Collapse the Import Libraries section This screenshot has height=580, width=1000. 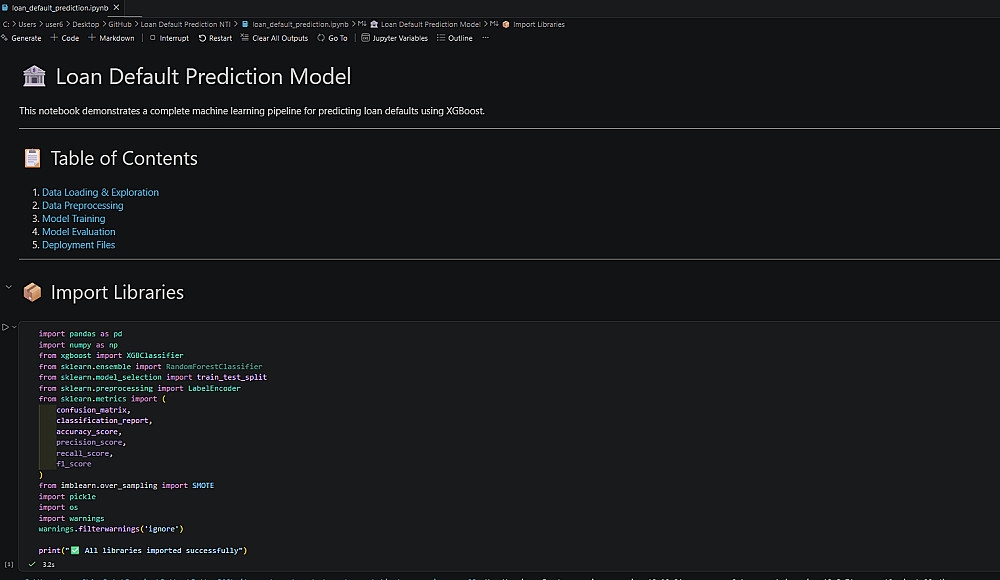[x=9, y=288]
